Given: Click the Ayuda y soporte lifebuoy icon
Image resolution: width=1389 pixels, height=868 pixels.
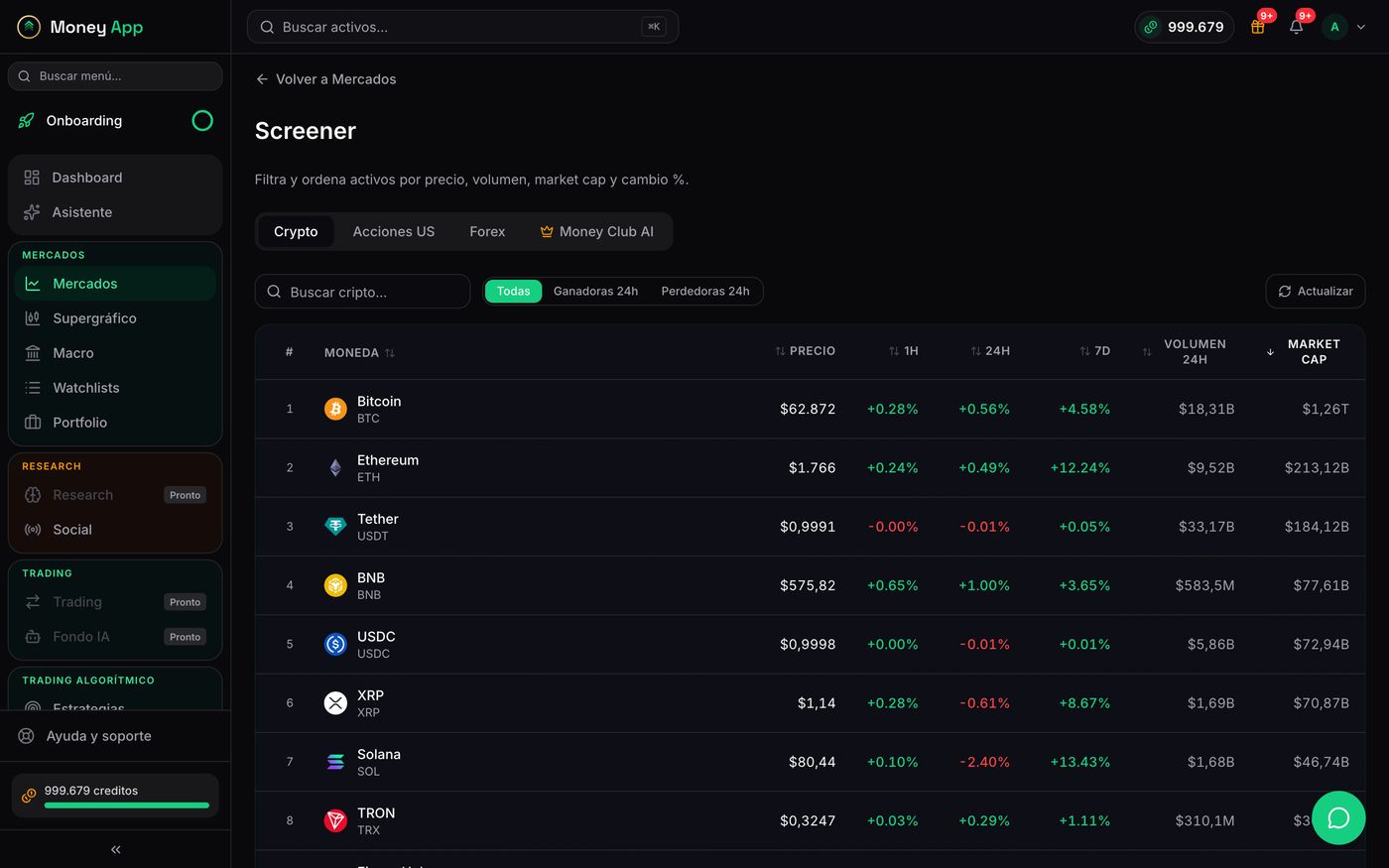Looking at the screenshot, I should (27, 736).
